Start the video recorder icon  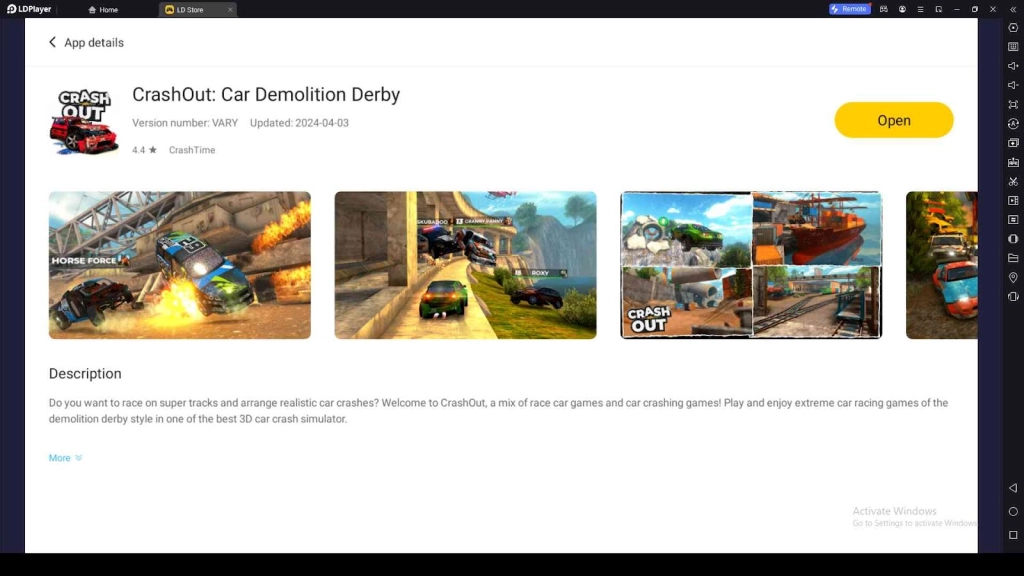click(x=1013, y=200)
